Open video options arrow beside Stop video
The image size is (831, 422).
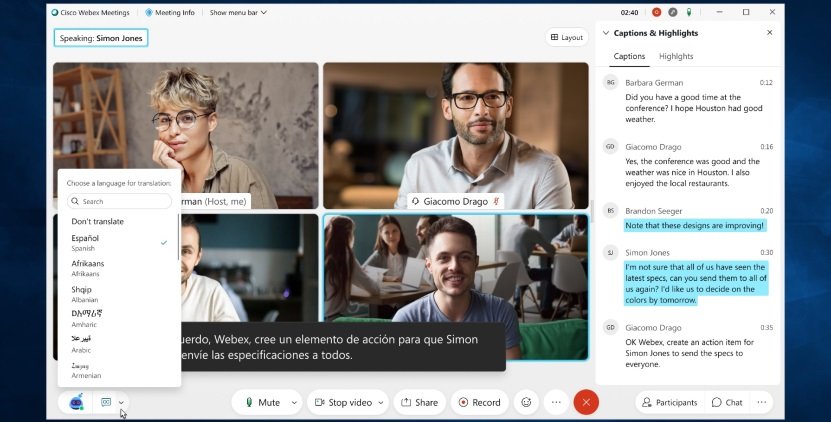tap(381, 402)
